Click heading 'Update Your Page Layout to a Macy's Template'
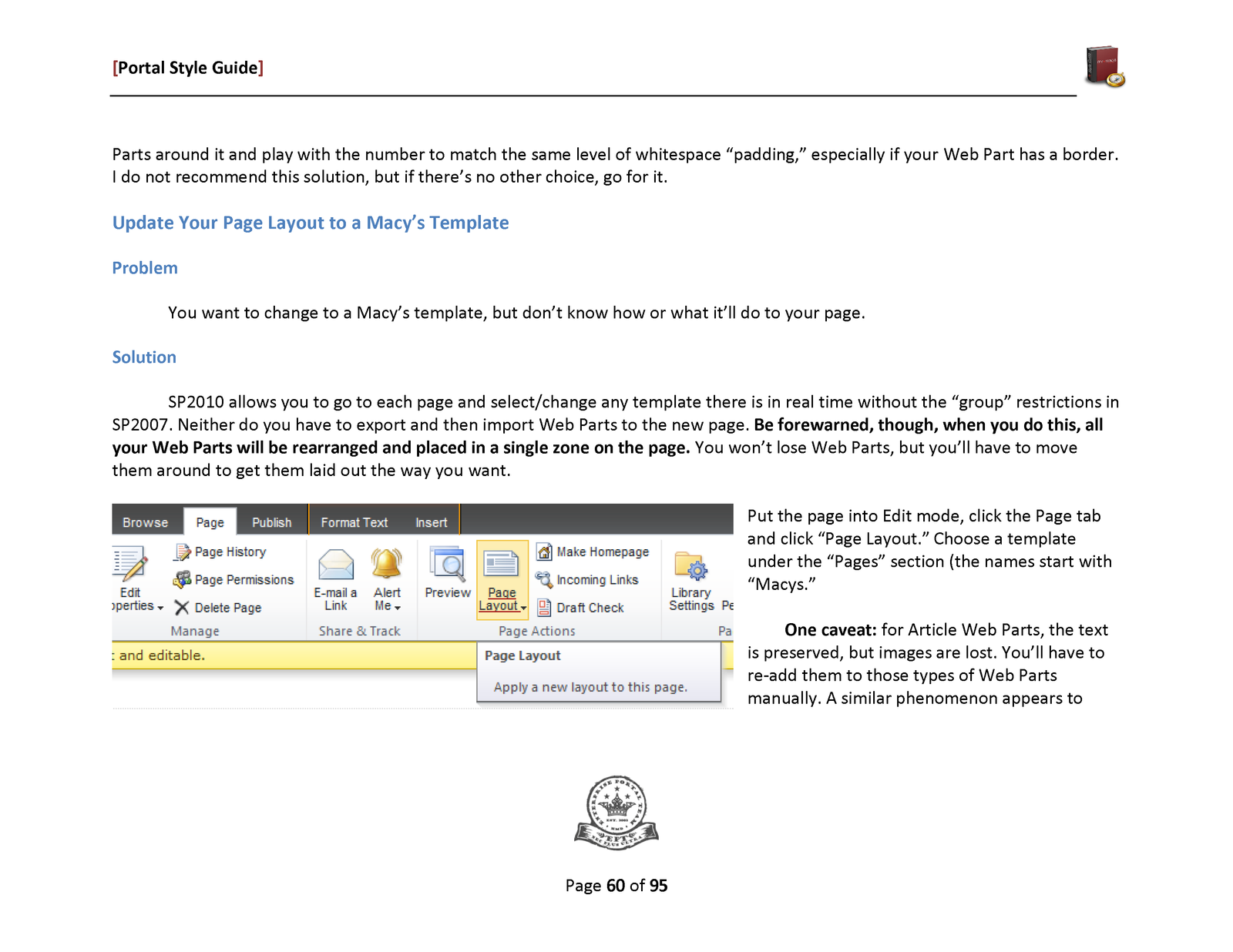 [311, 223]
